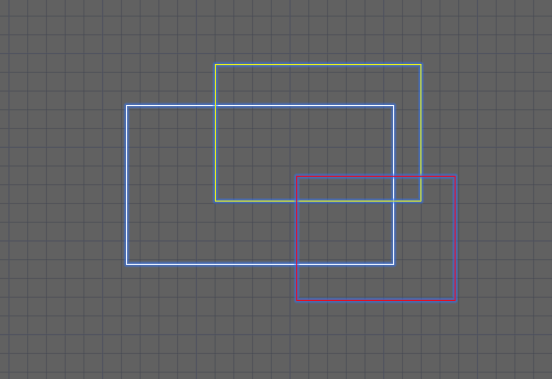Image resolution: width=552 pixels, height=379 pixels.
Task: Click the top-left corner of the white rectangle
Action: [127, 106]
